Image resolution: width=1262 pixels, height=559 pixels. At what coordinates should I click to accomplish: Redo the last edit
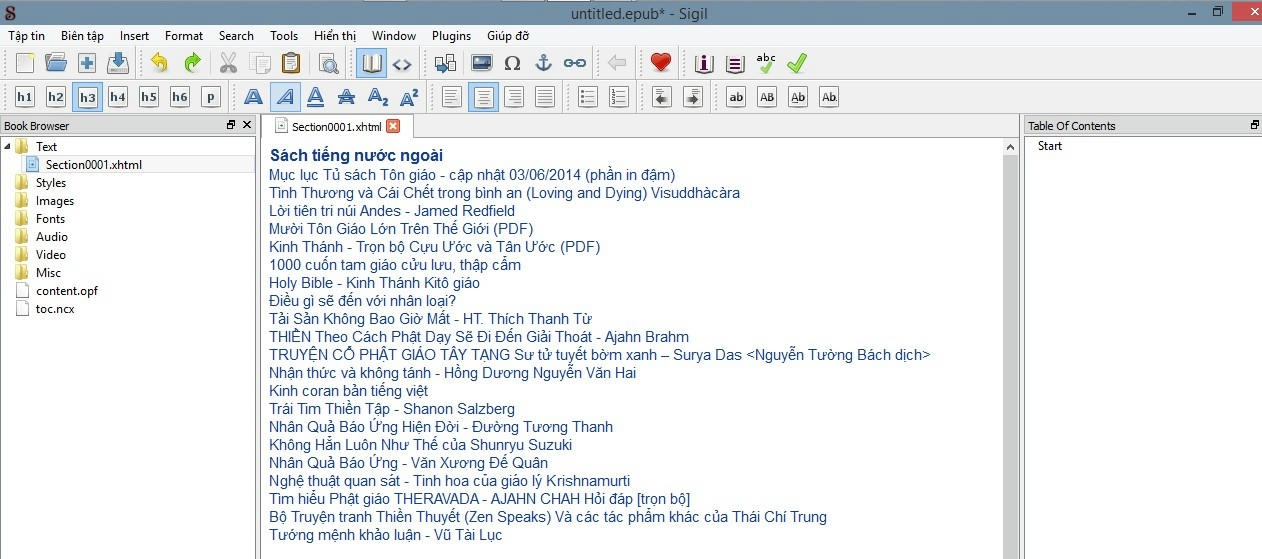pos(192,63)
